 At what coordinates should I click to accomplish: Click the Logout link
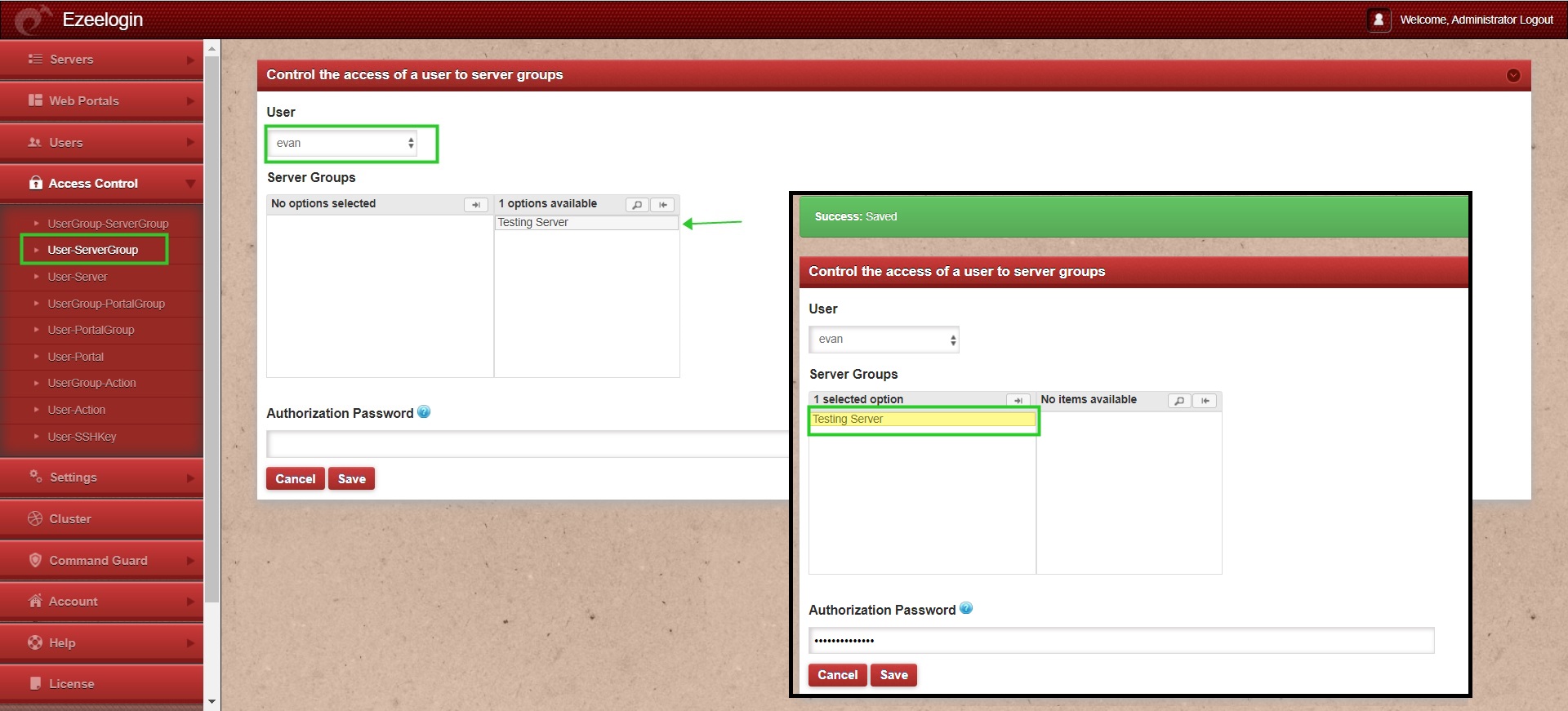pos(1536,20)
